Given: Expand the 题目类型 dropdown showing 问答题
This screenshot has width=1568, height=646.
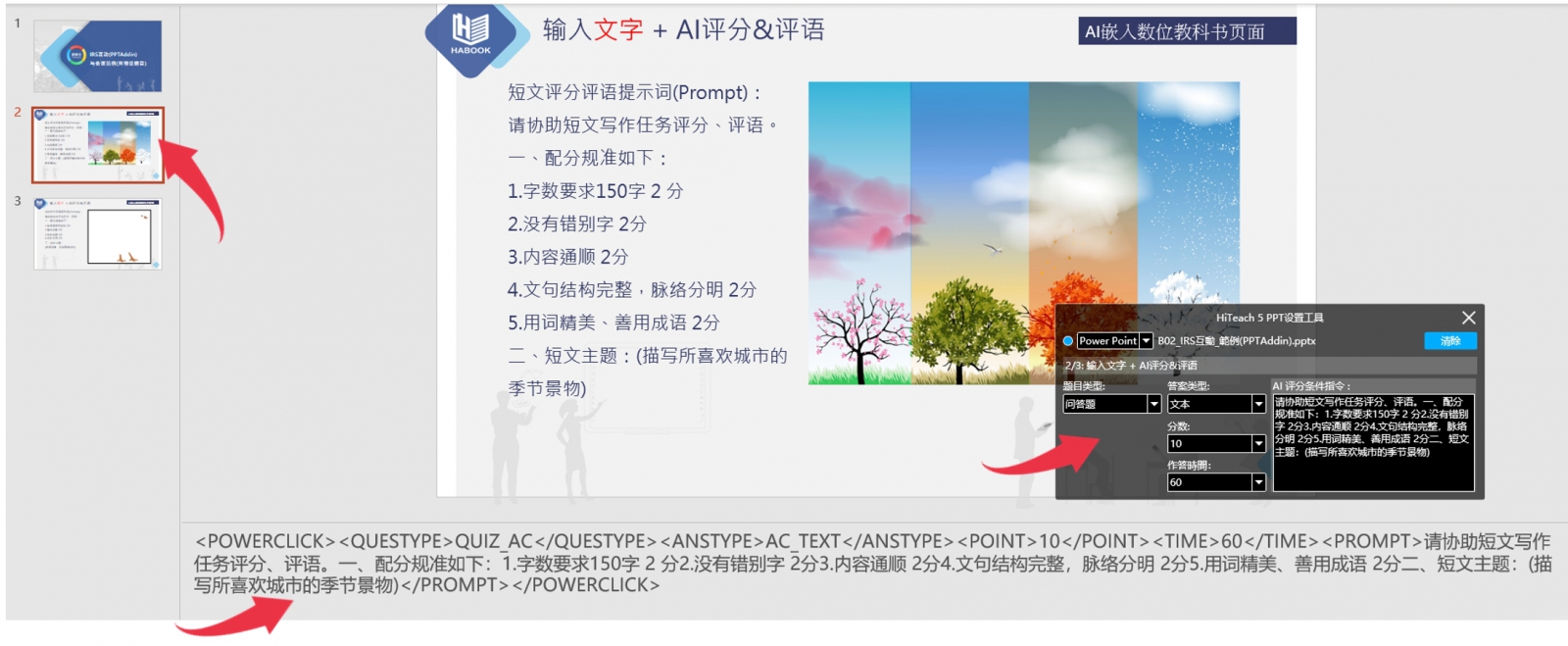Looking at the screenshot, I should pyautogui.click(x=1153, y=404).
